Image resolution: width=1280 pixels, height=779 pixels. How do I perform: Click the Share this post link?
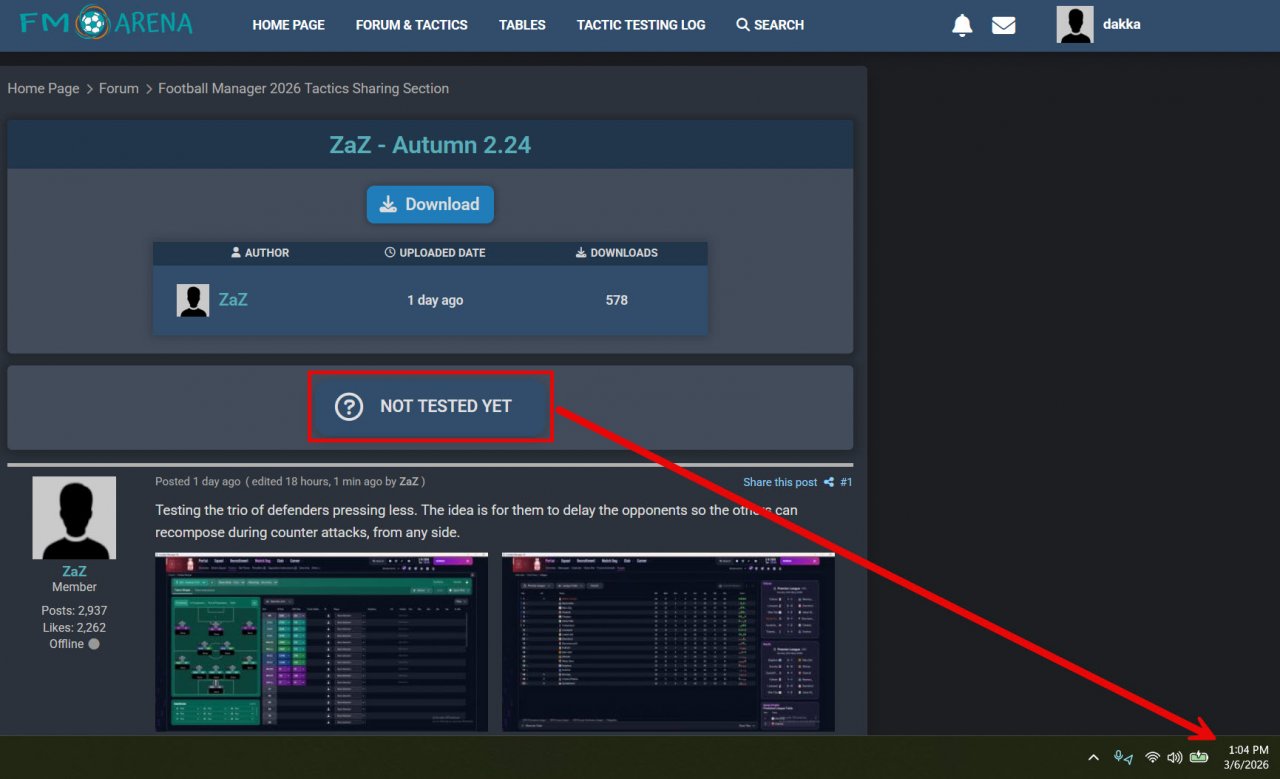(780, 482)
